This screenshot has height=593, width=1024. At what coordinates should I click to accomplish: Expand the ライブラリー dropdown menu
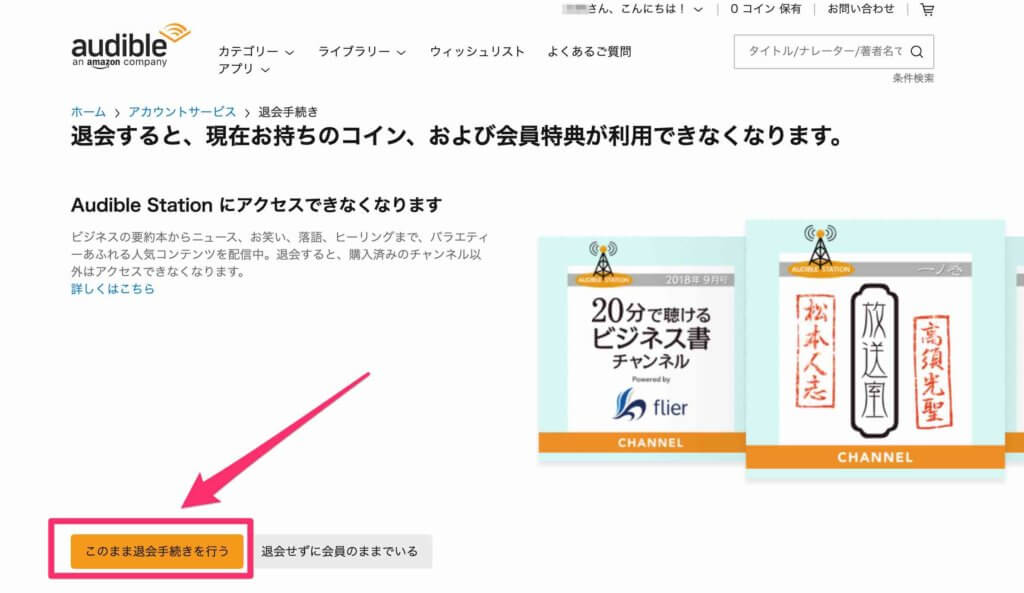point(362,52)
